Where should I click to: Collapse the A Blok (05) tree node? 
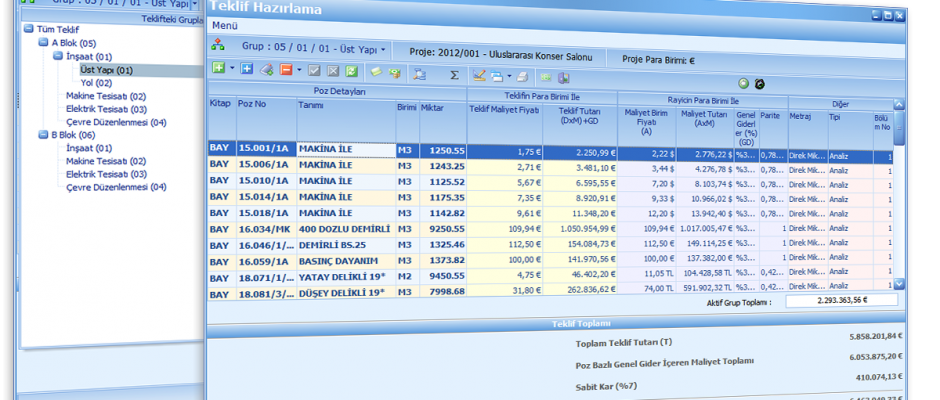tap(42, 43)
